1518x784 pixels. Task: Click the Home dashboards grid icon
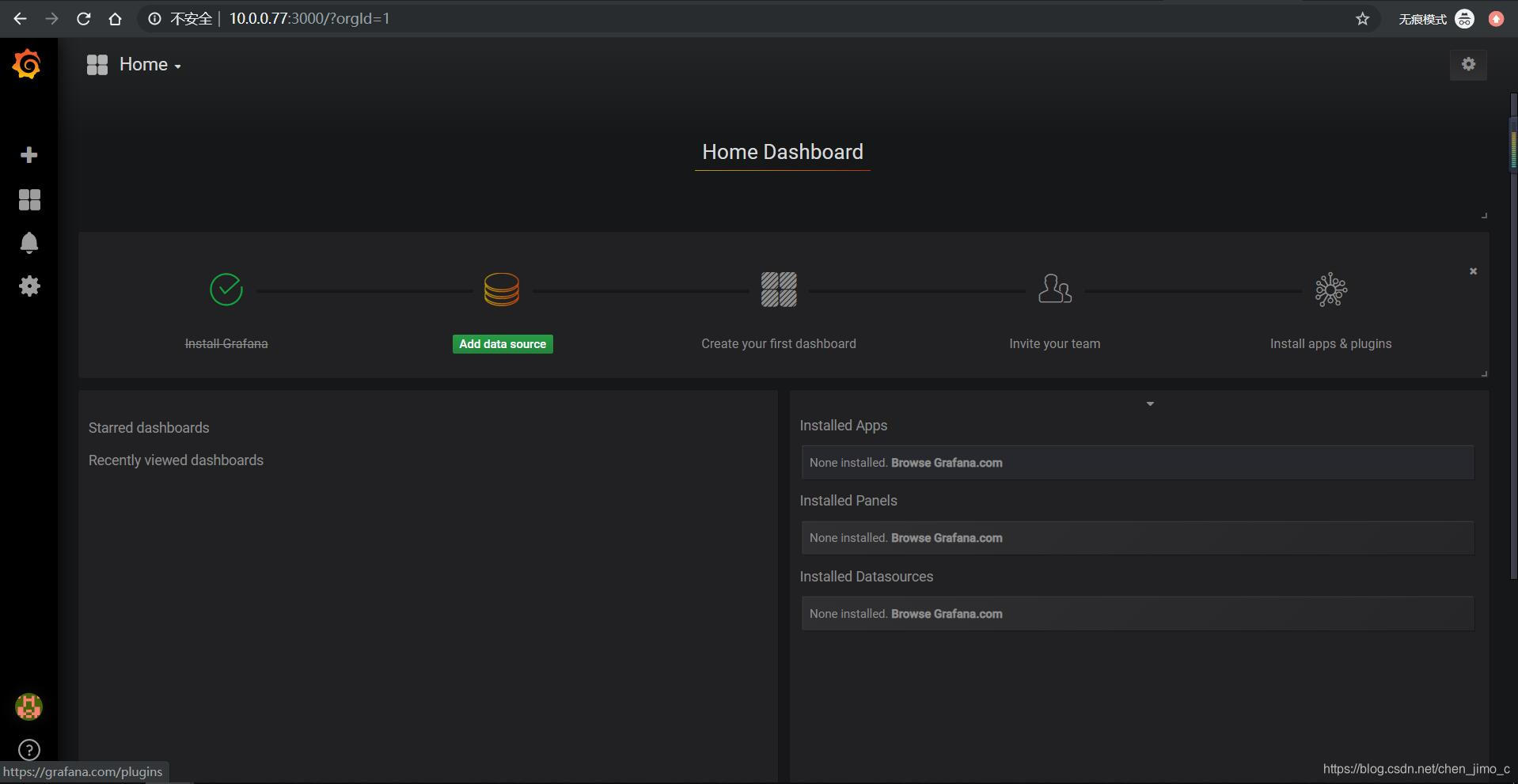[97, 65]
